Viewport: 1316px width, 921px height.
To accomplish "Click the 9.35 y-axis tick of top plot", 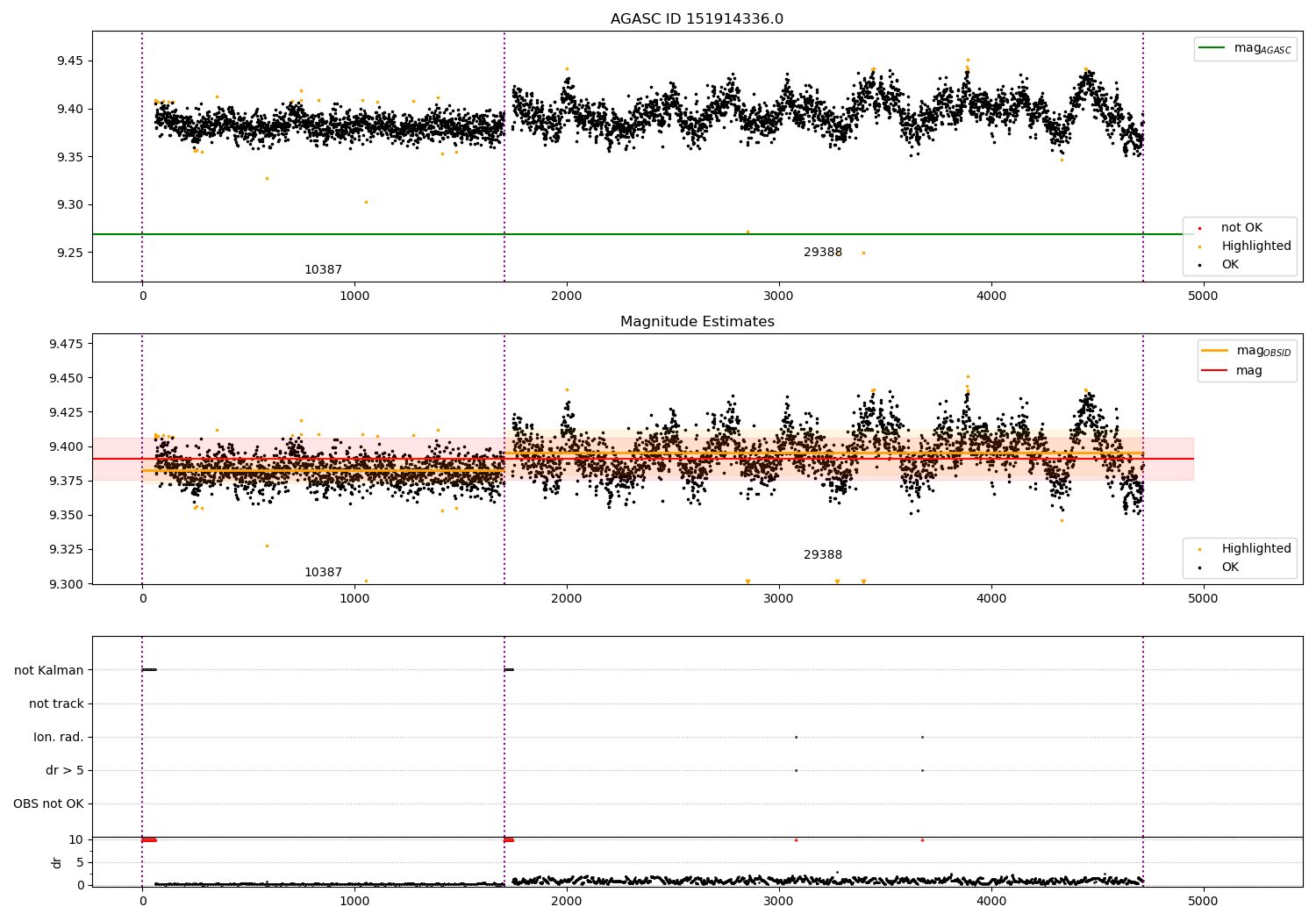I will coord(70,158).
